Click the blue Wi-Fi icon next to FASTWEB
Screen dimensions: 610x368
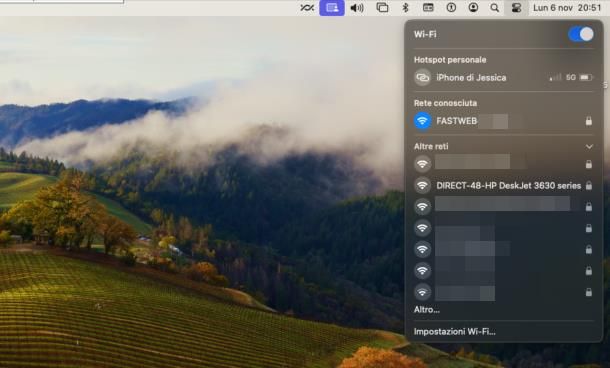click(422, 121)
